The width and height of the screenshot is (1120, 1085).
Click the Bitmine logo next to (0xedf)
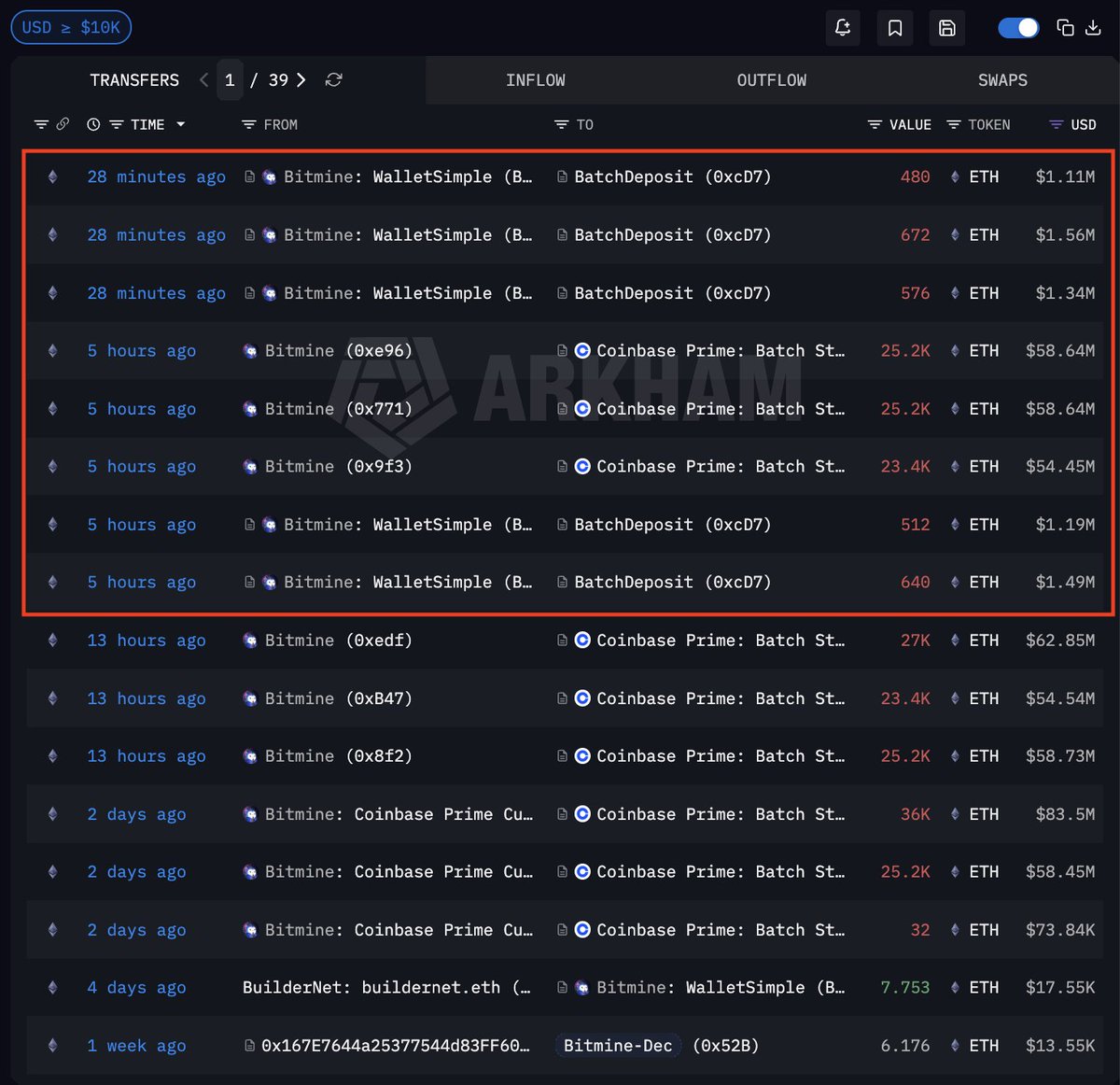[x=250, y=640]
